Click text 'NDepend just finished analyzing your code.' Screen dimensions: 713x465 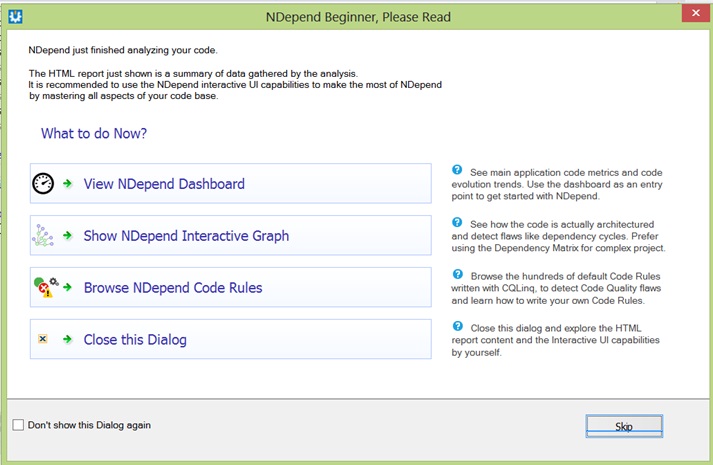(x=123, y=50)
